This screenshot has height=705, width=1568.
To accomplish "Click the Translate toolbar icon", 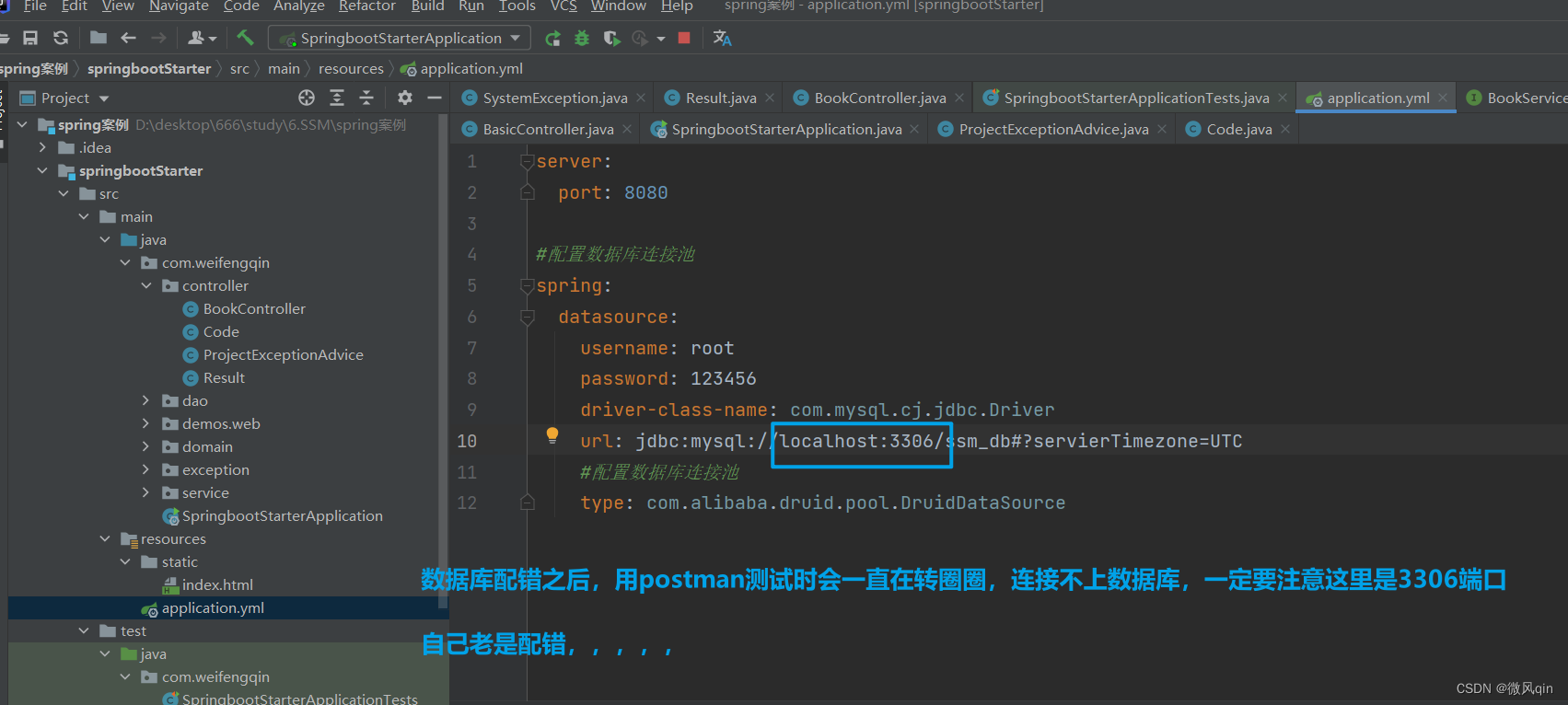I will [723, 38].
